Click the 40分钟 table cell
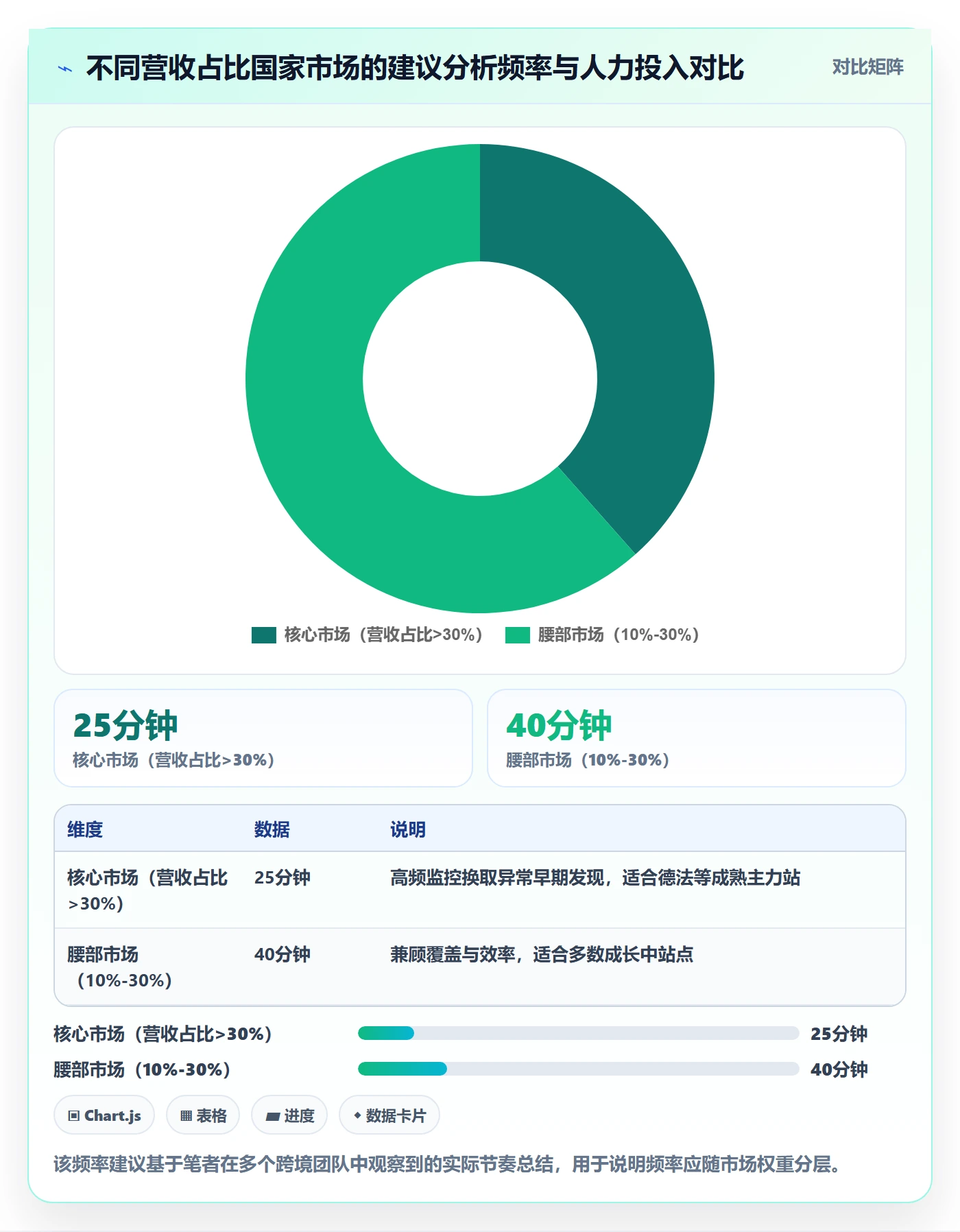The width and height of the screenshot is (960, 1232). (x=283, y=954)
